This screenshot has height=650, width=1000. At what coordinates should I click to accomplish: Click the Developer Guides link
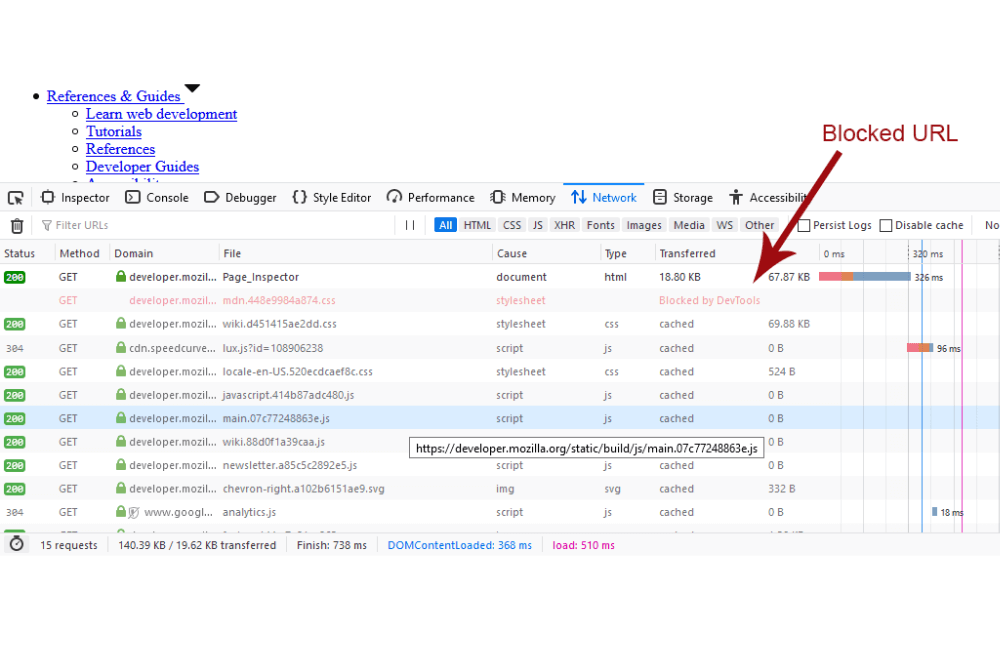pyautogui.click(x=142, y=167)
